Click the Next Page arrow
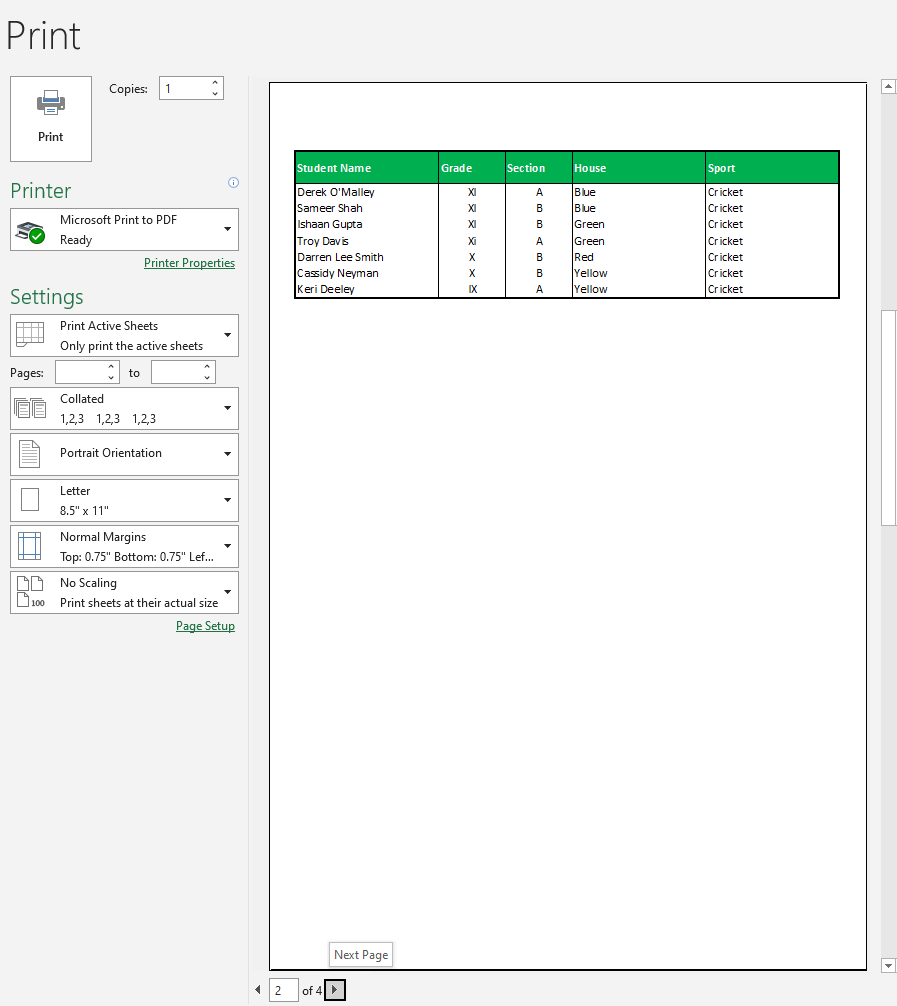 click(x=334, y=989)
